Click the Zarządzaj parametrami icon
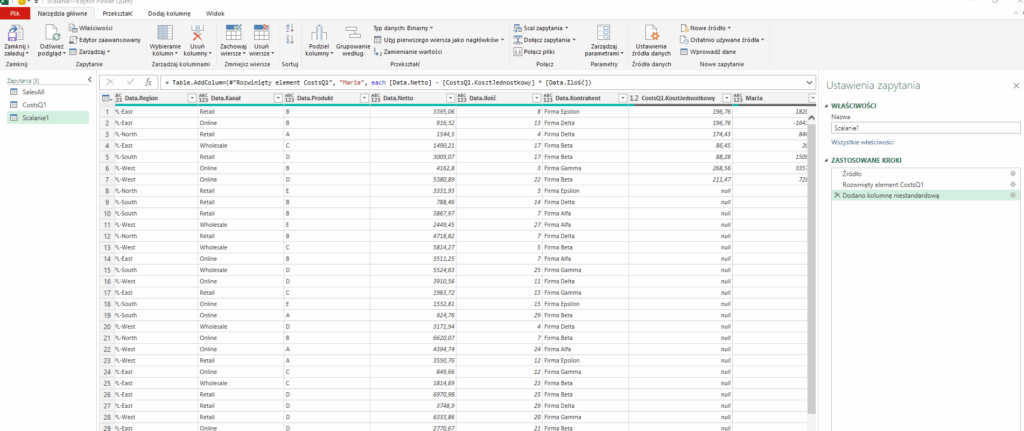The height and width of the screenshot is (431, 1024). click(x=604, y=34)
